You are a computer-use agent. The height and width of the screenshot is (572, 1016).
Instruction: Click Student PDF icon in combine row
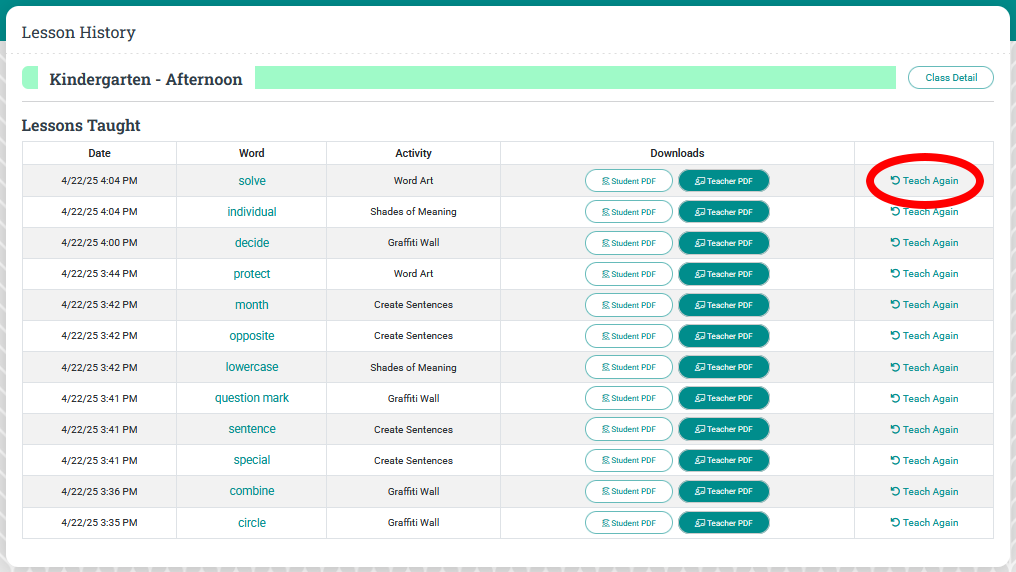point(606,492)
